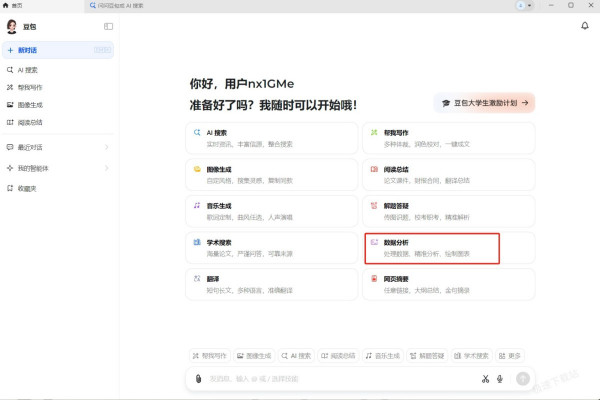
Task: Open 阅读总结 in the sidebar
Action: 58,122
